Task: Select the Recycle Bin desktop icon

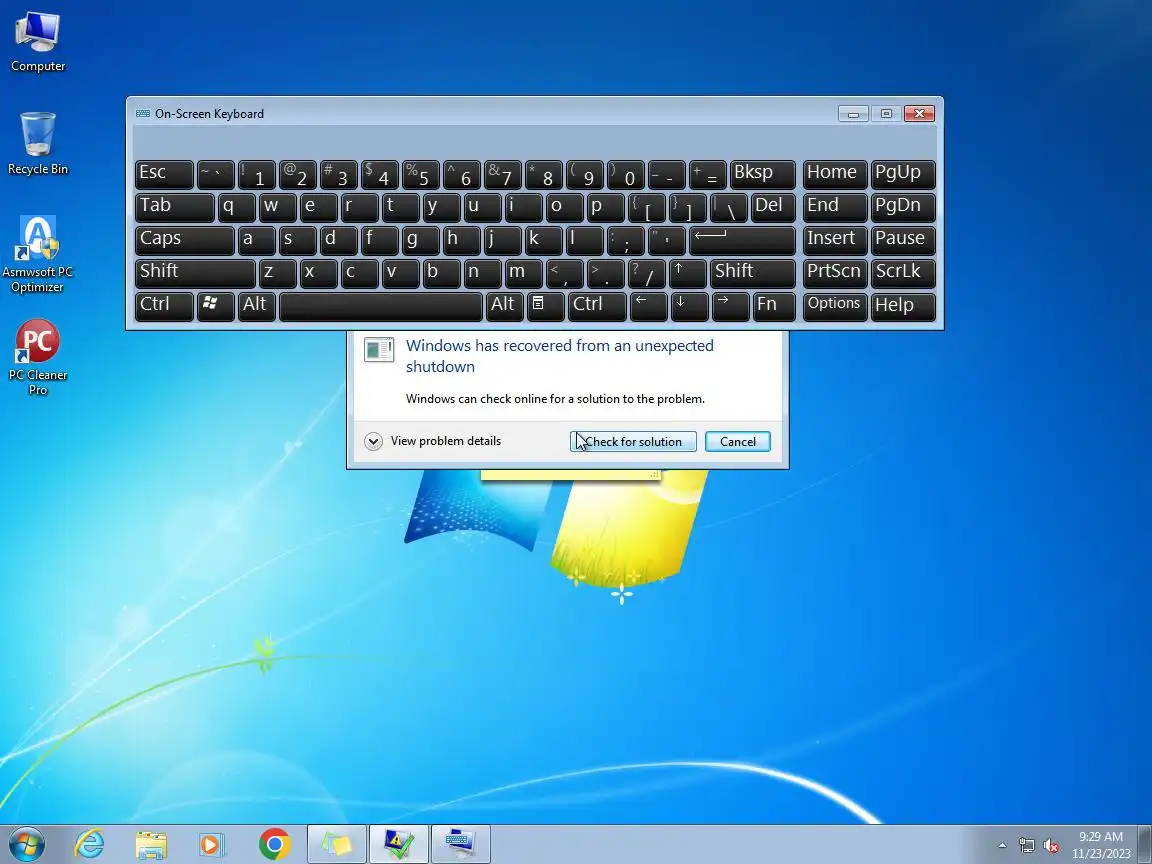Action: (37, 144)
